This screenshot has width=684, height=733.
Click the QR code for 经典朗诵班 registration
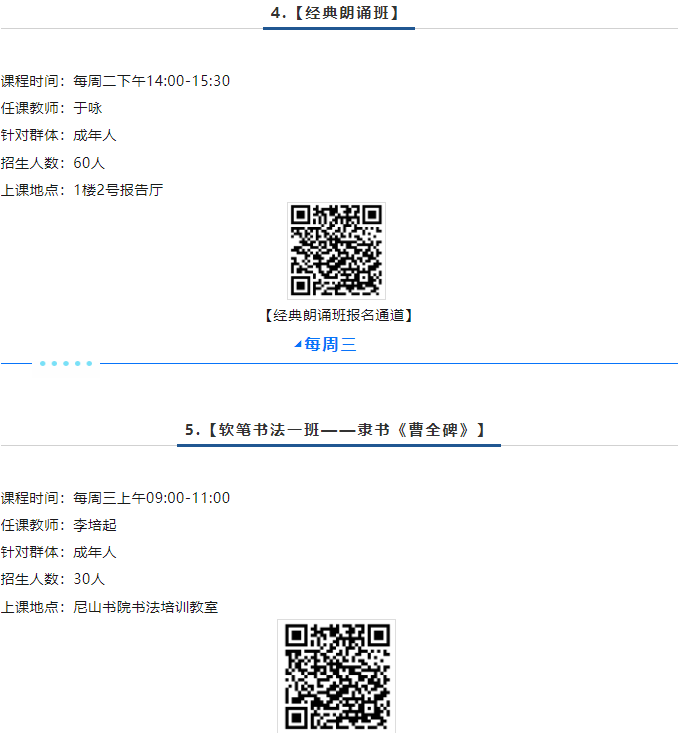click(336, 251)
